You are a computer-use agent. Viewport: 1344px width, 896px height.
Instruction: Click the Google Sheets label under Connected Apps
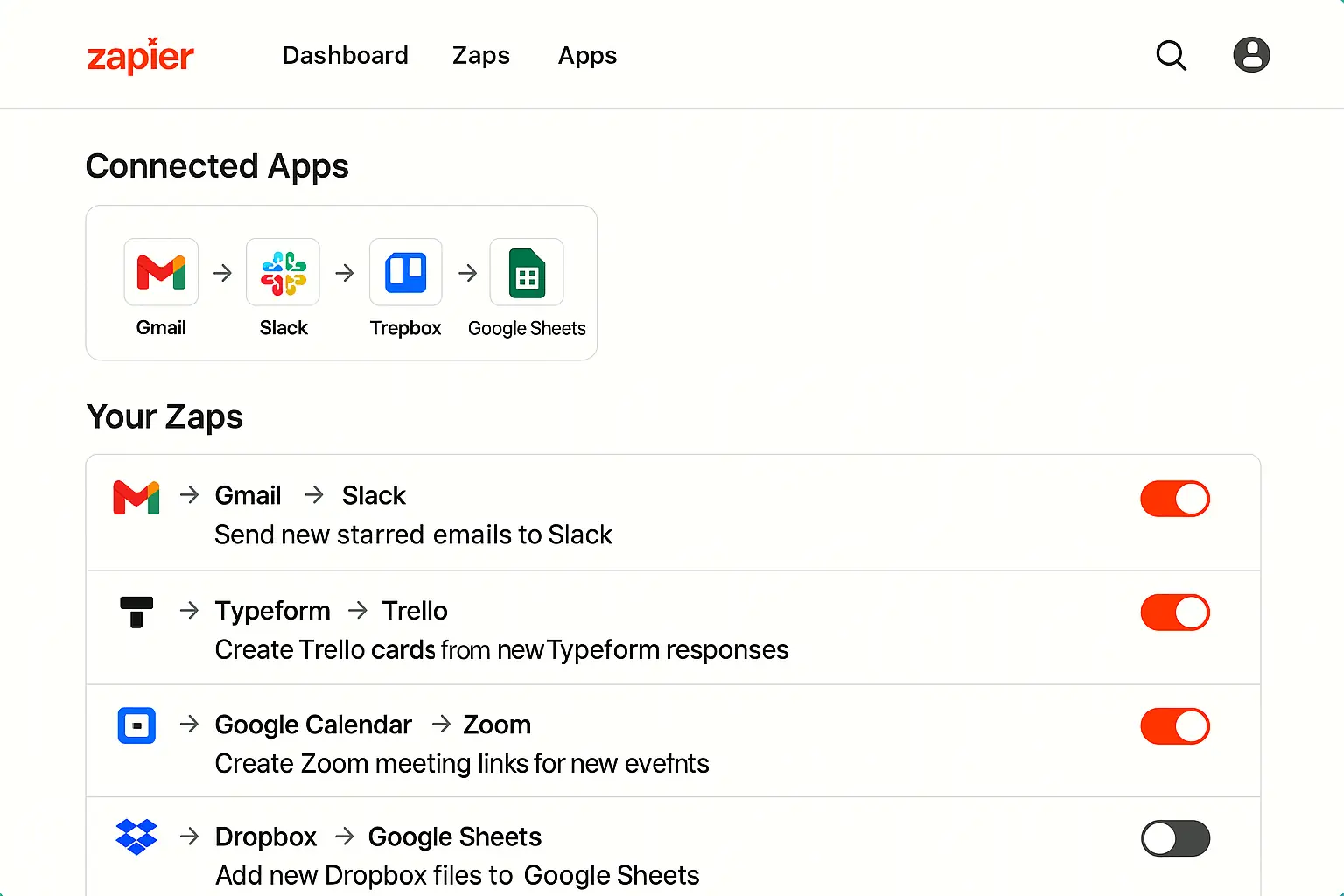point(527,328)
